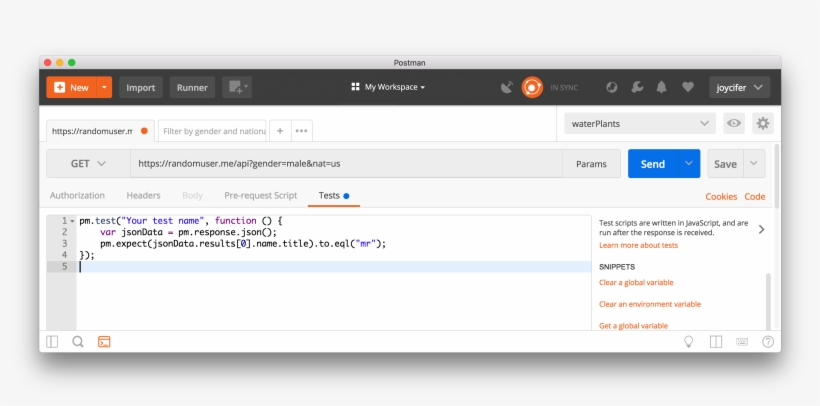Open the Send button dropdown arrow
Screen dimensions: 820x406
[x=689, y=164]
